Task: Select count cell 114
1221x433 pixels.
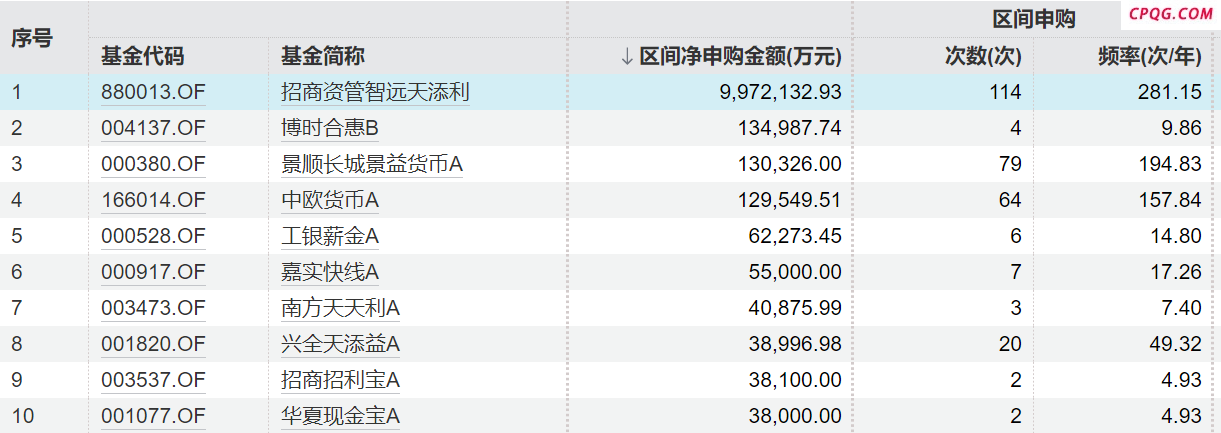Action: click(x=1005, y=92)
